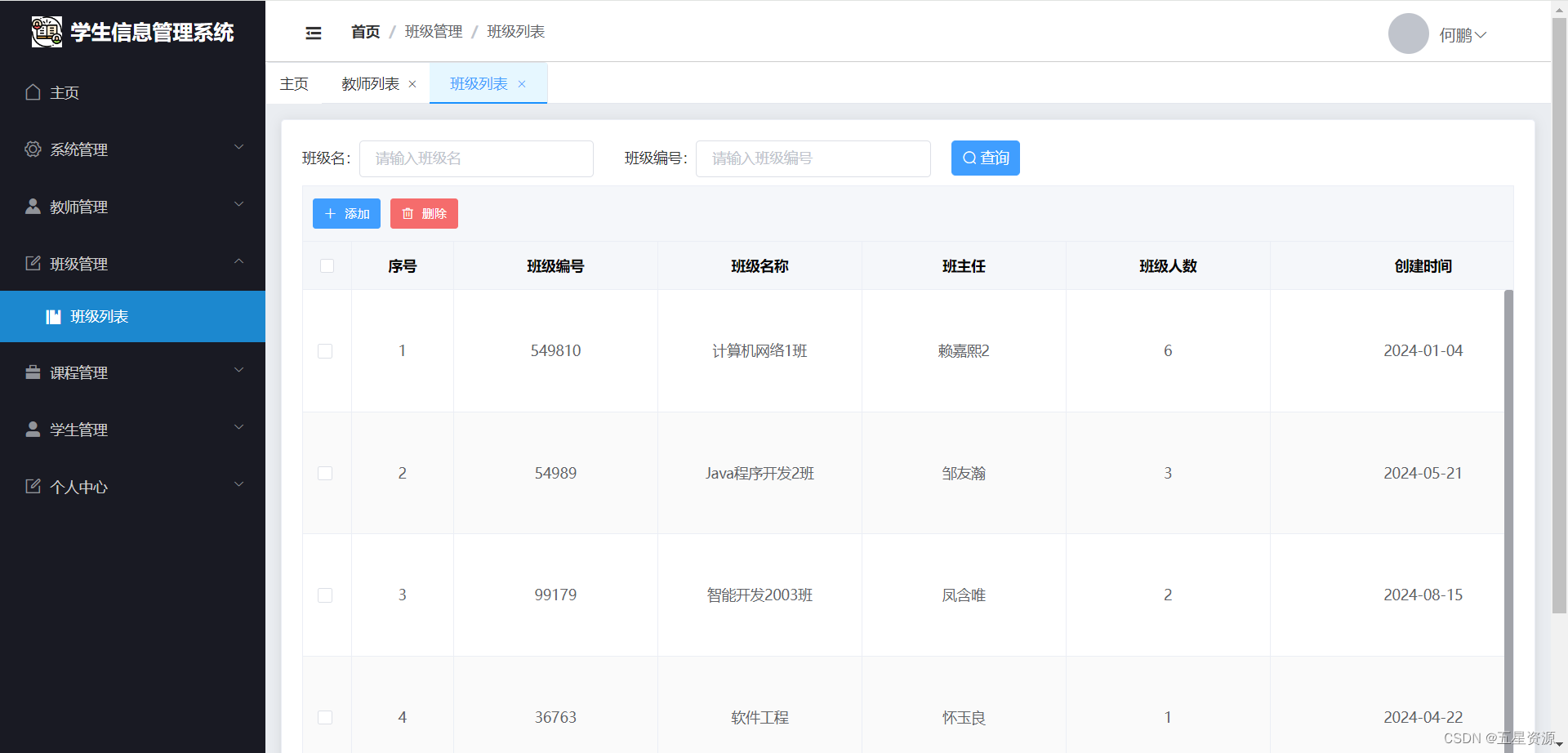The height and width of the screenshot is (753, 1568).
Task: Expand the 学生管理 menu chevron
Action: click(239, 427)
